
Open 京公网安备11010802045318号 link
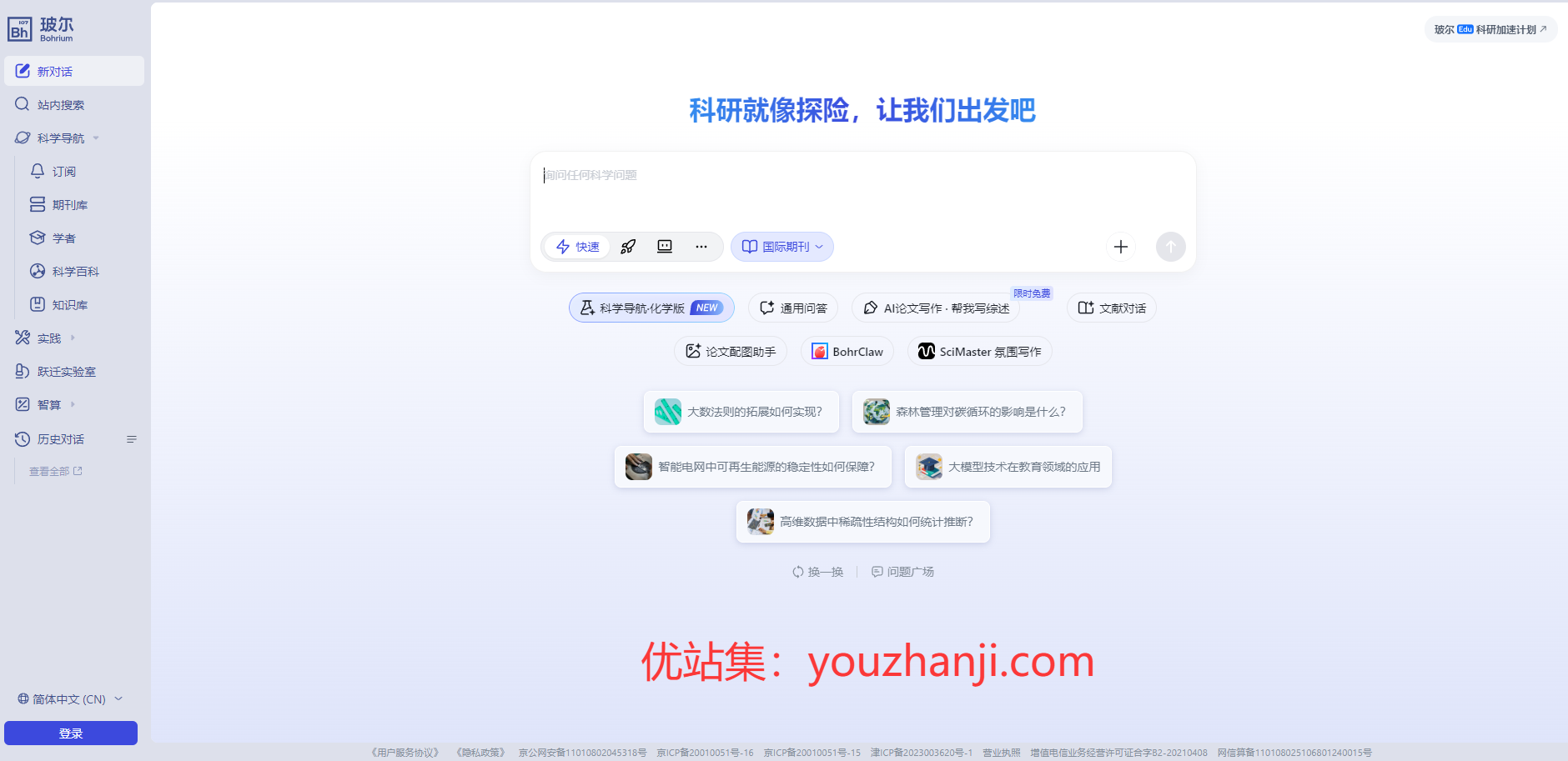[582, 753]
